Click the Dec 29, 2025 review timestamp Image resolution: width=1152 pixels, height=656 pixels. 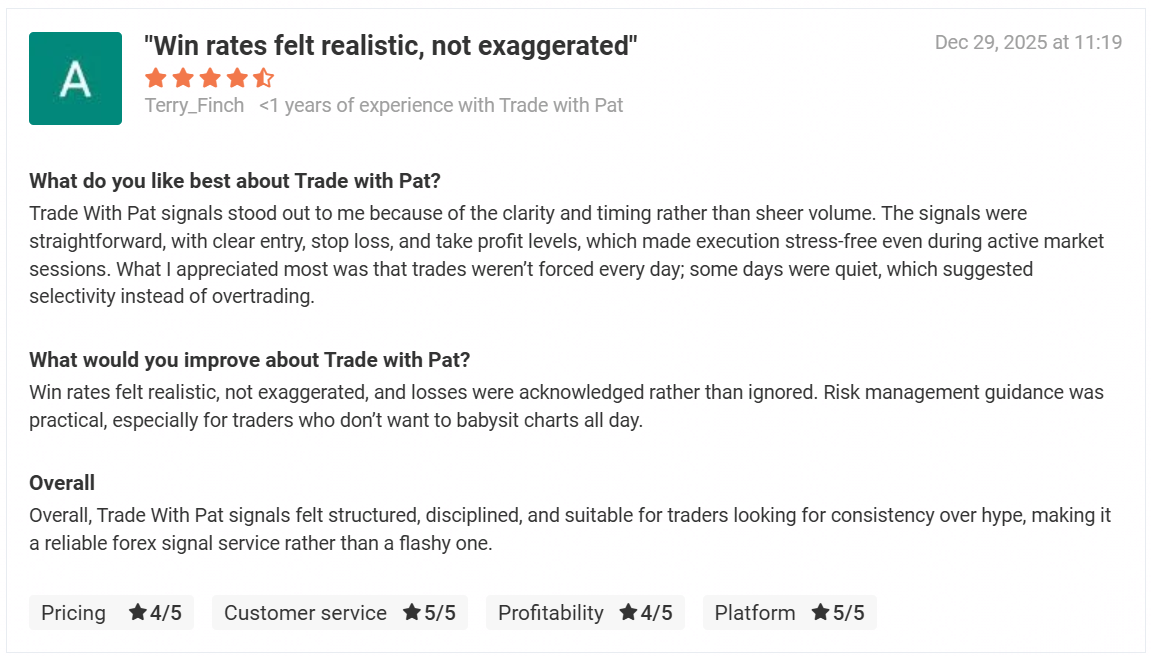(1028, 42)
